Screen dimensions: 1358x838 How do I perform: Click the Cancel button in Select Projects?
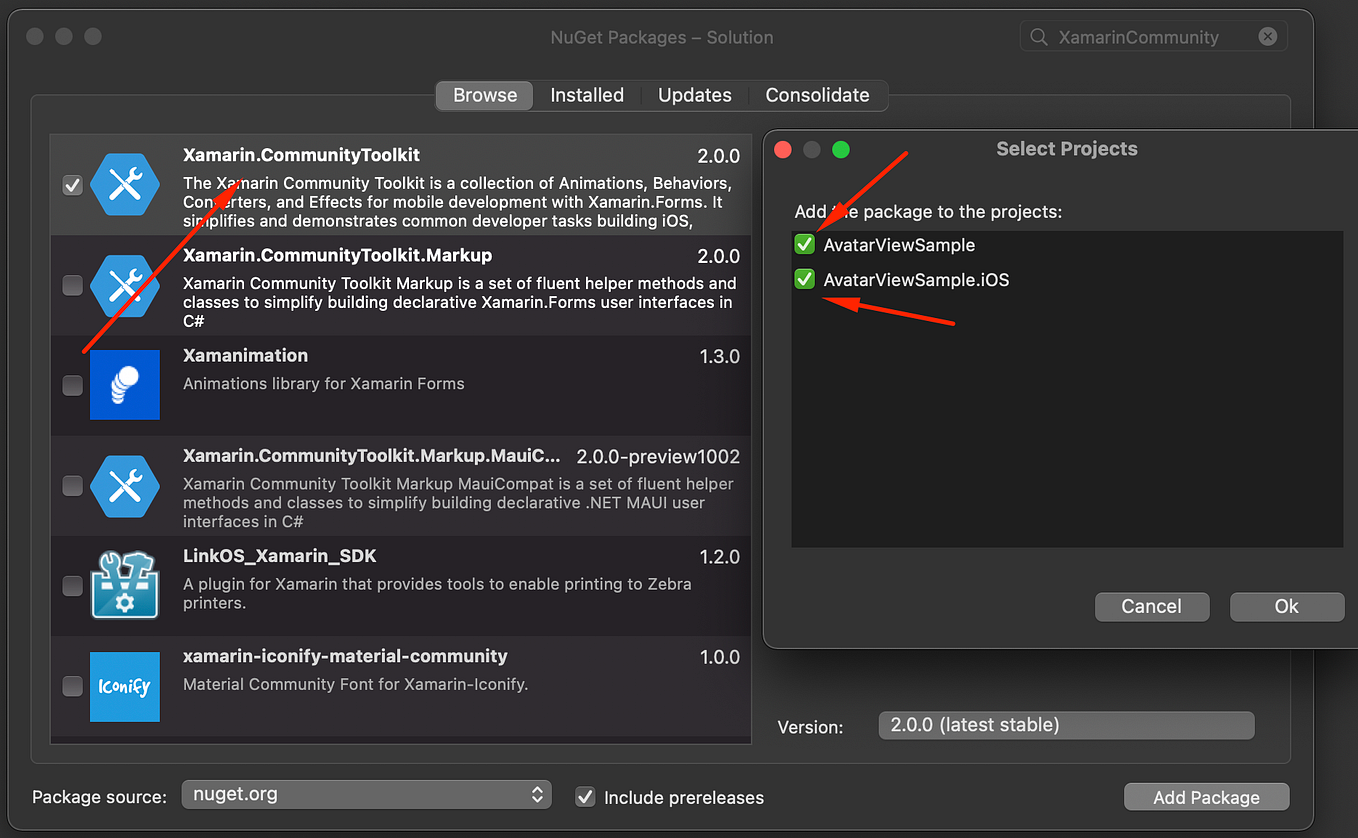[x=1152, y=606]
